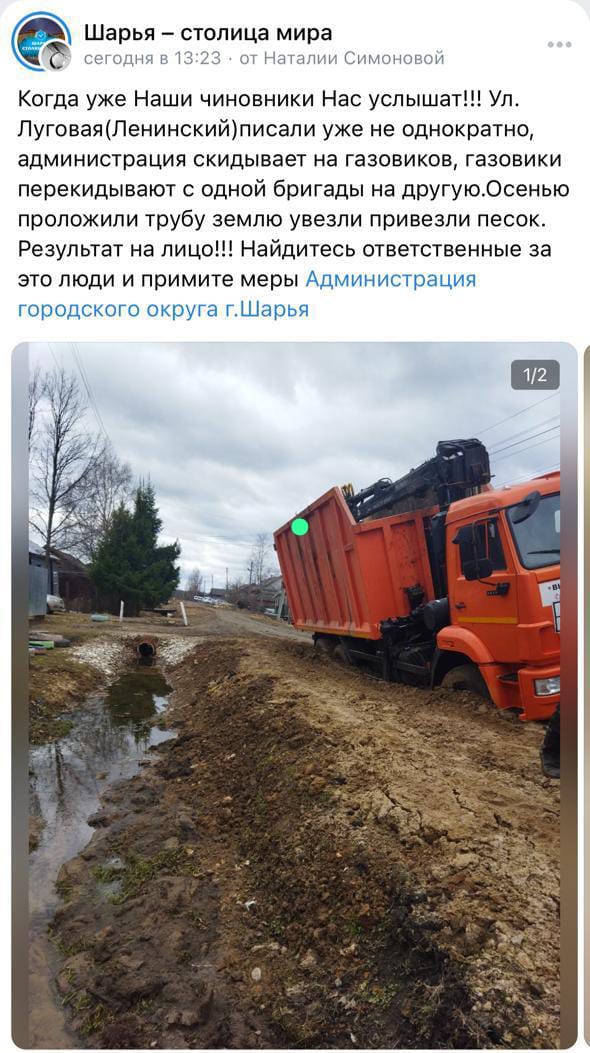Show the next photo peeking at right edge
The height and width of the screenshot is (1053, 590).
586,695
